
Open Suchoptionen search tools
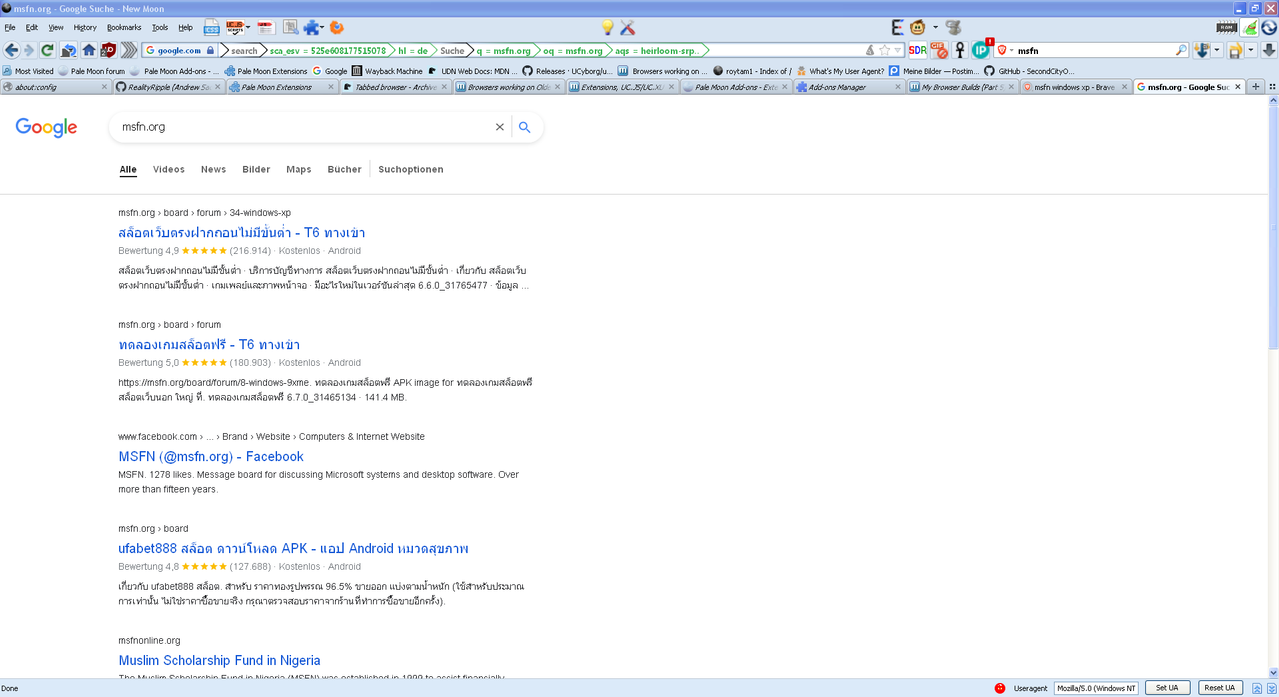click(x=411, y=169)
